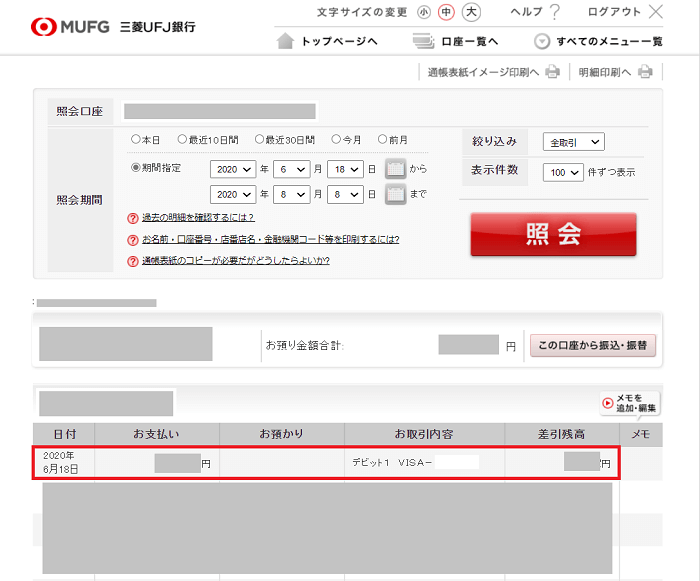Go to トップページへ menu
The height and width of the screenshot is (581, 700).
[327, 42]
